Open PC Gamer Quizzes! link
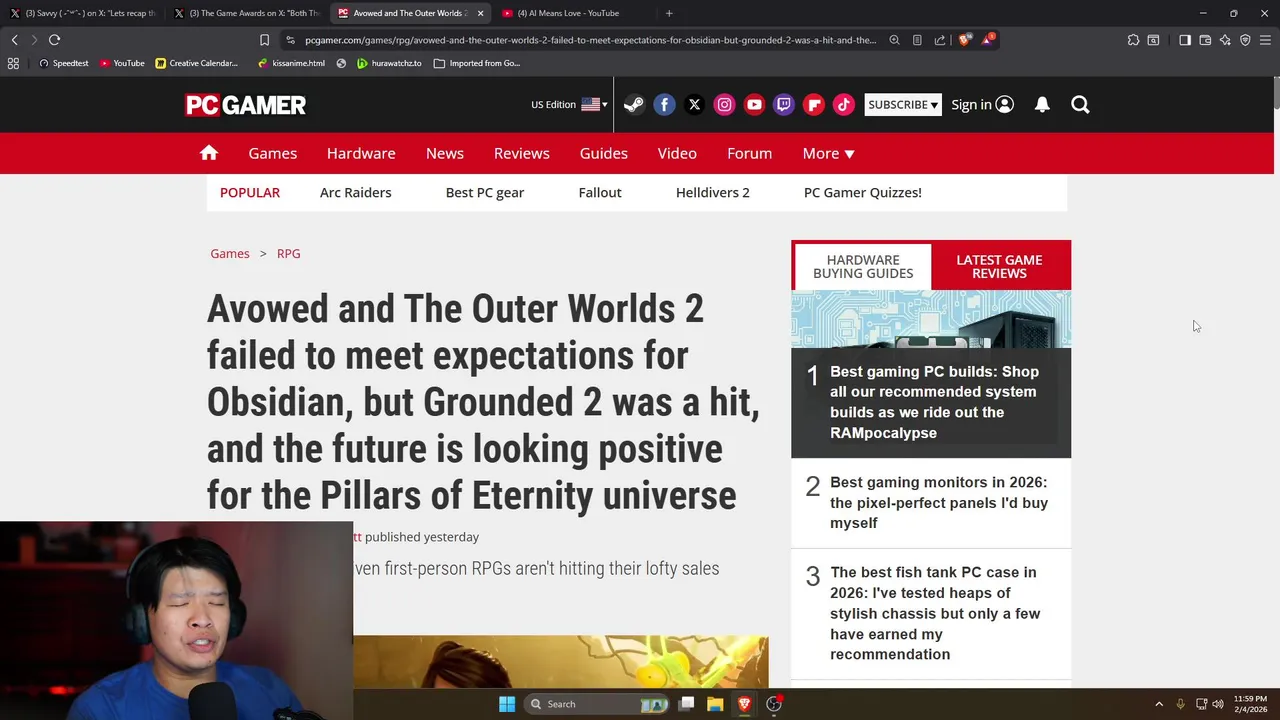Viewport: 1280px width, 720px height. point(863,192)
